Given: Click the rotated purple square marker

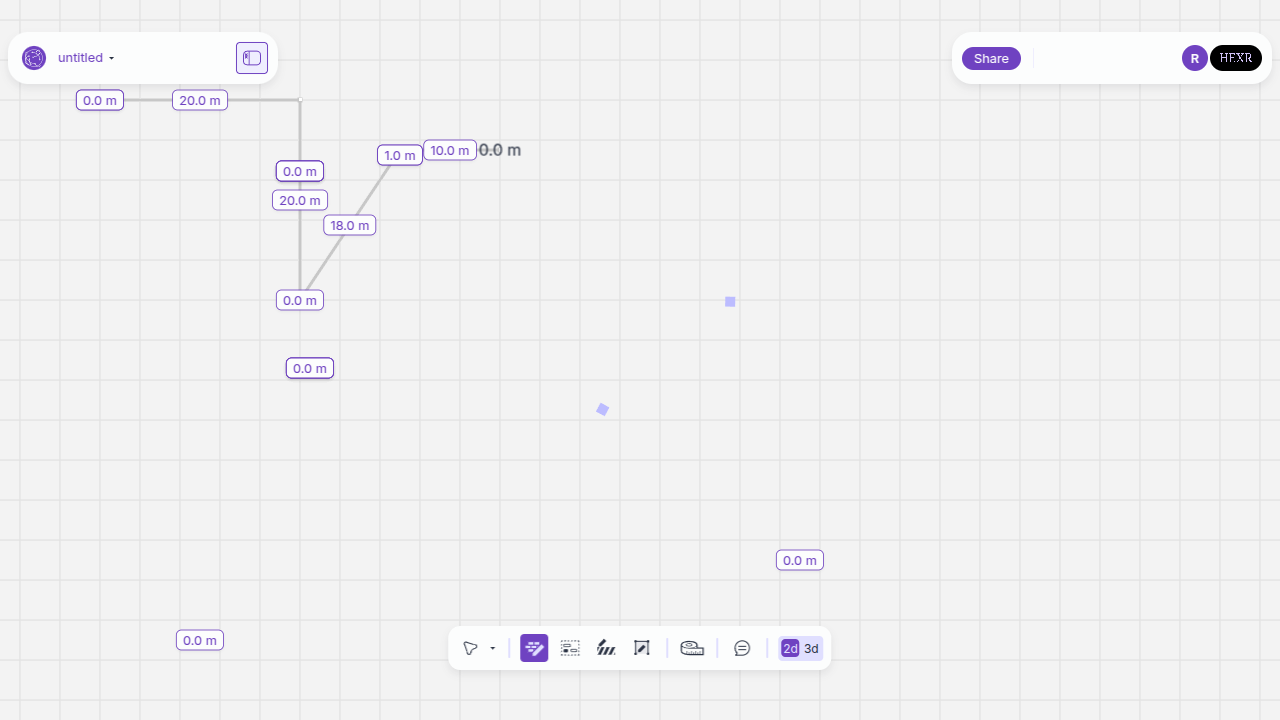Looking at the screenshot, I should 603,409.
